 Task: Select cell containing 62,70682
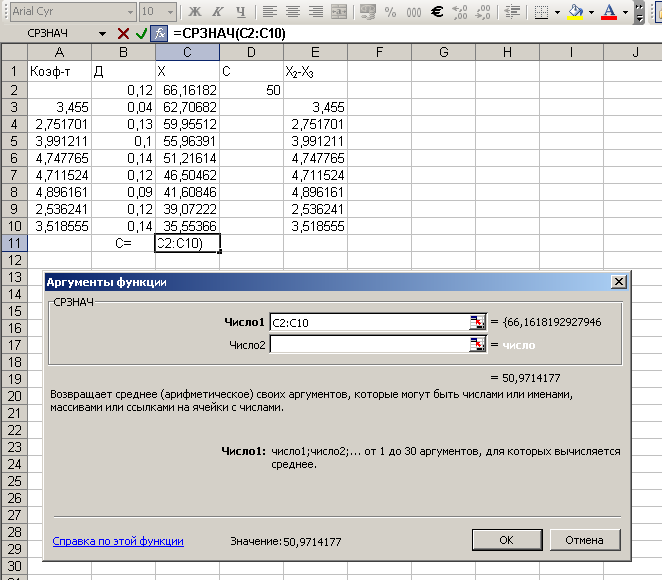click(x=187, y=107)
